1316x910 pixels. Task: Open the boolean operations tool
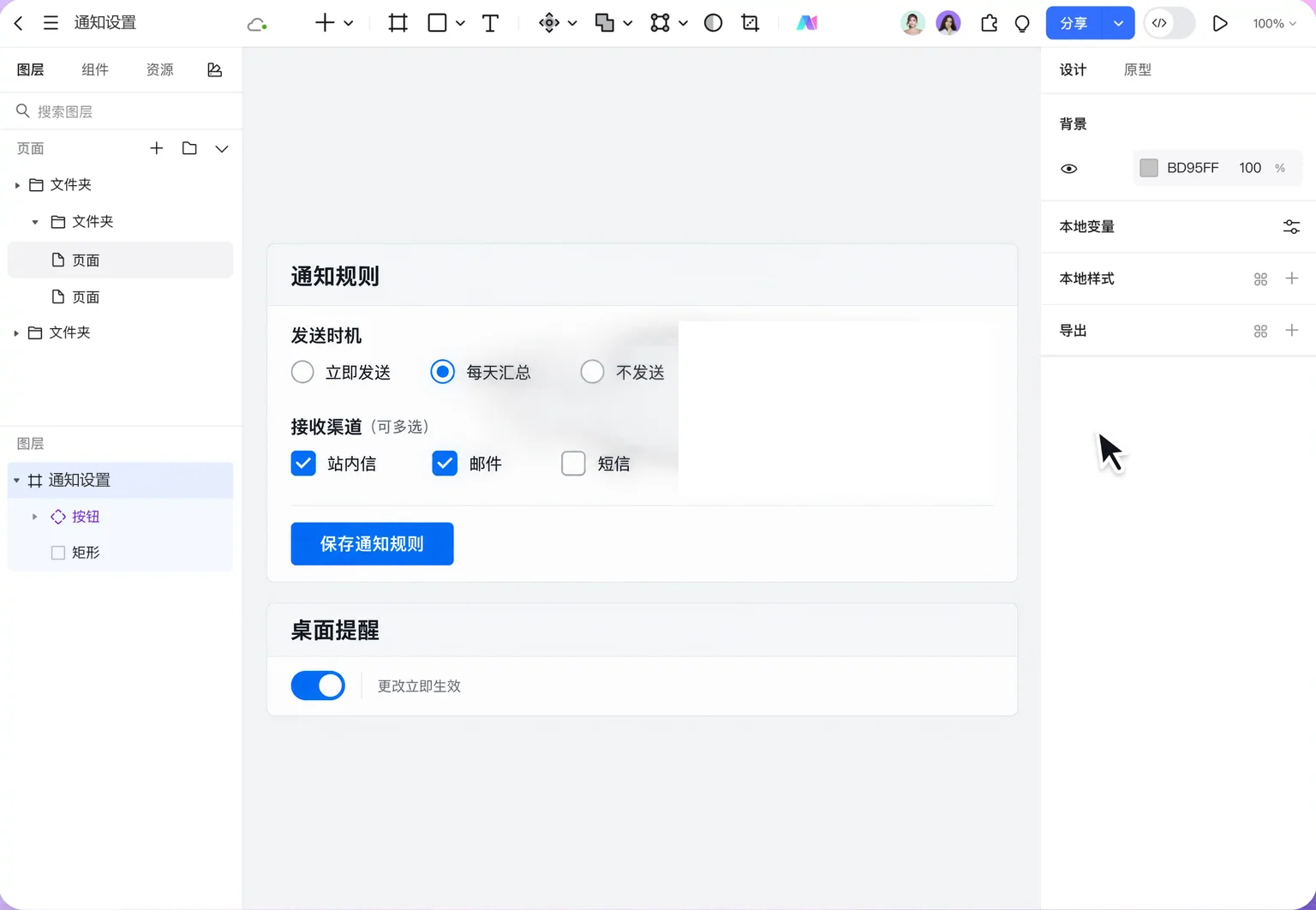(605, 23)
